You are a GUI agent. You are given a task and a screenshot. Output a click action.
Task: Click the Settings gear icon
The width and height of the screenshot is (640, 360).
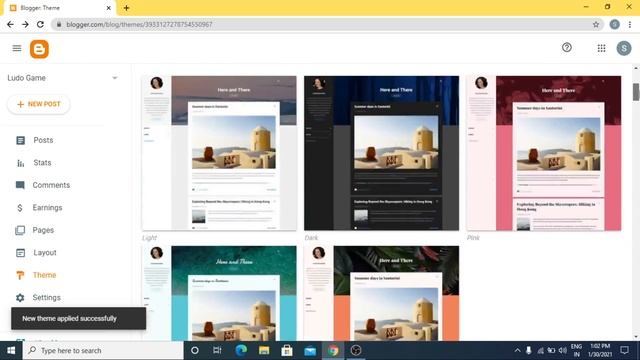pyautogui.click(x=20, y=298)
